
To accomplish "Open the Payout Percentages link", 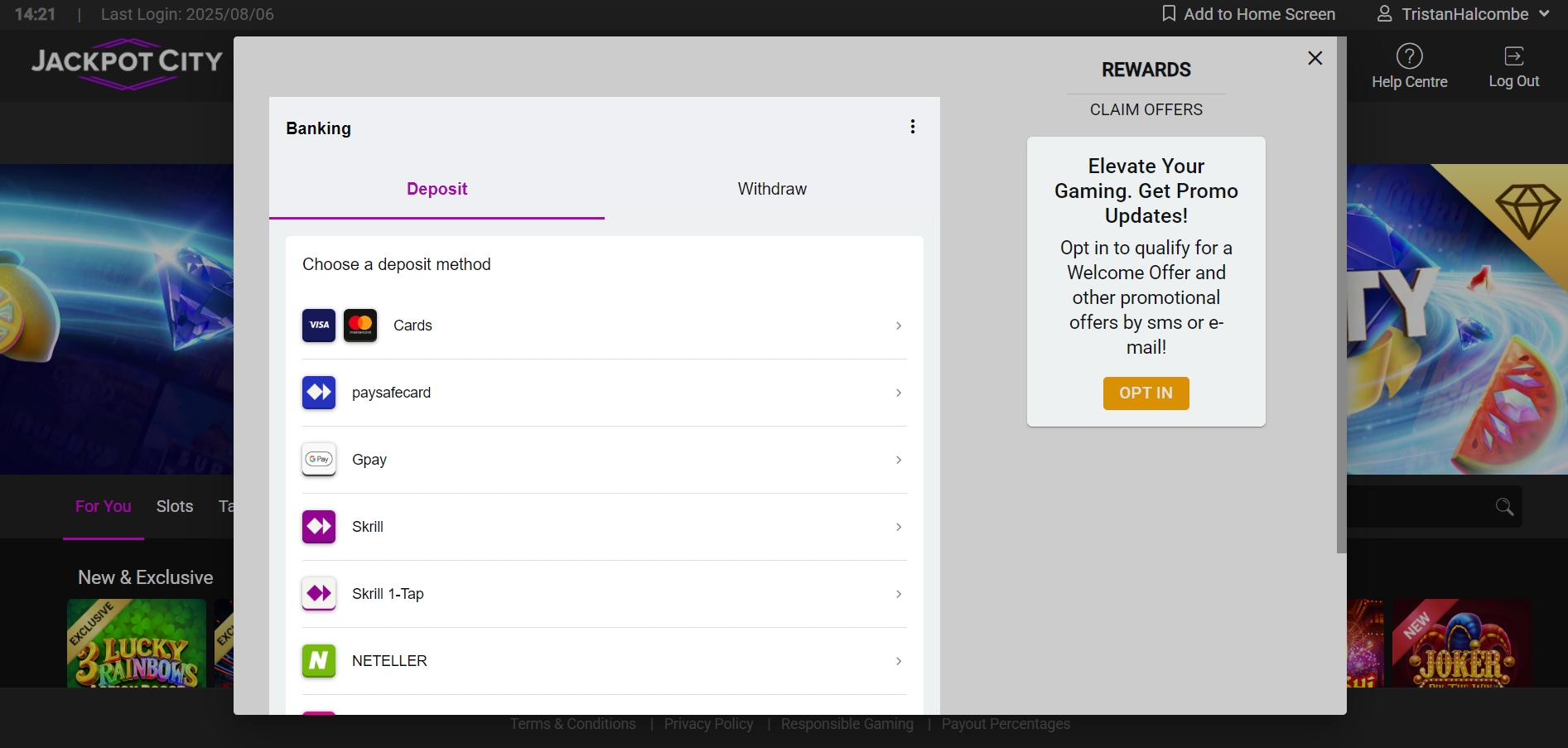I will click(x=1006, y=724).
